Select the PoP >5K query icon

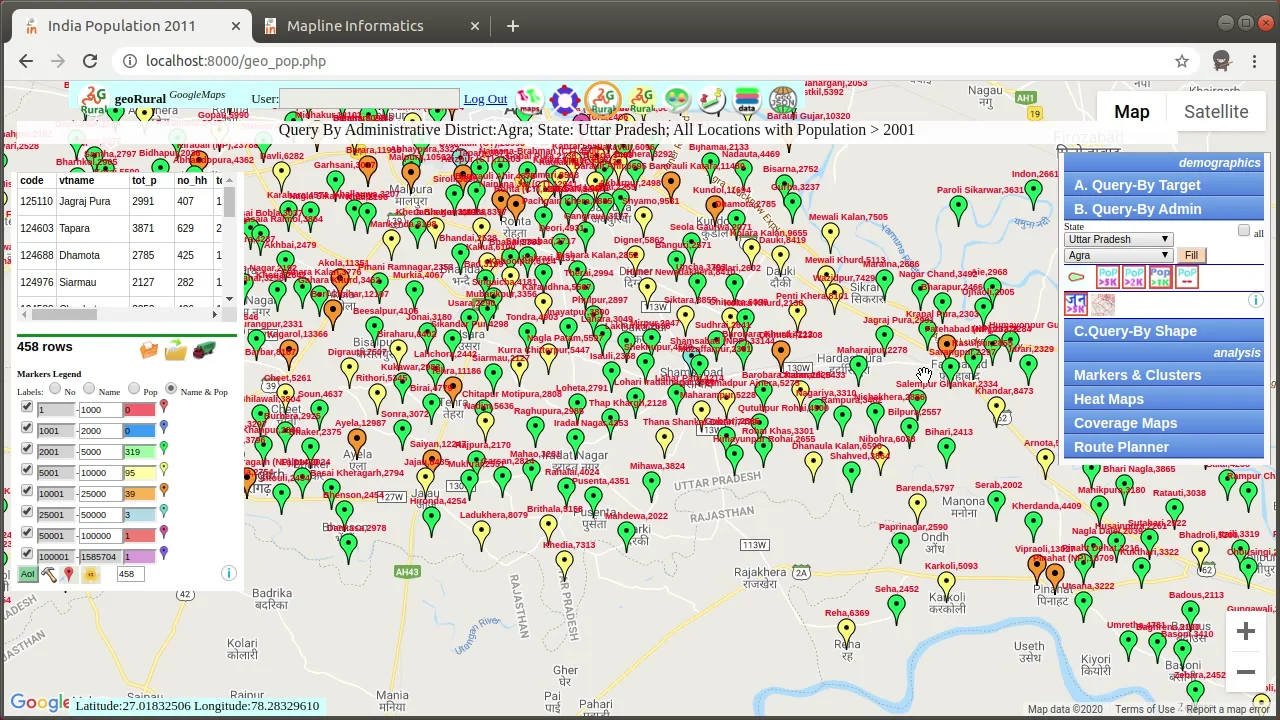[1107, 277]
